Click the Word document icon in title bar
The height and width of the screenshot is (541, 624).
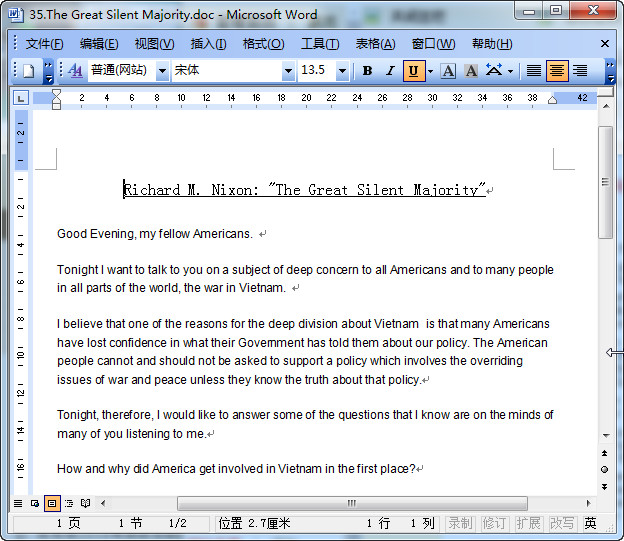[x=16, y=14]
